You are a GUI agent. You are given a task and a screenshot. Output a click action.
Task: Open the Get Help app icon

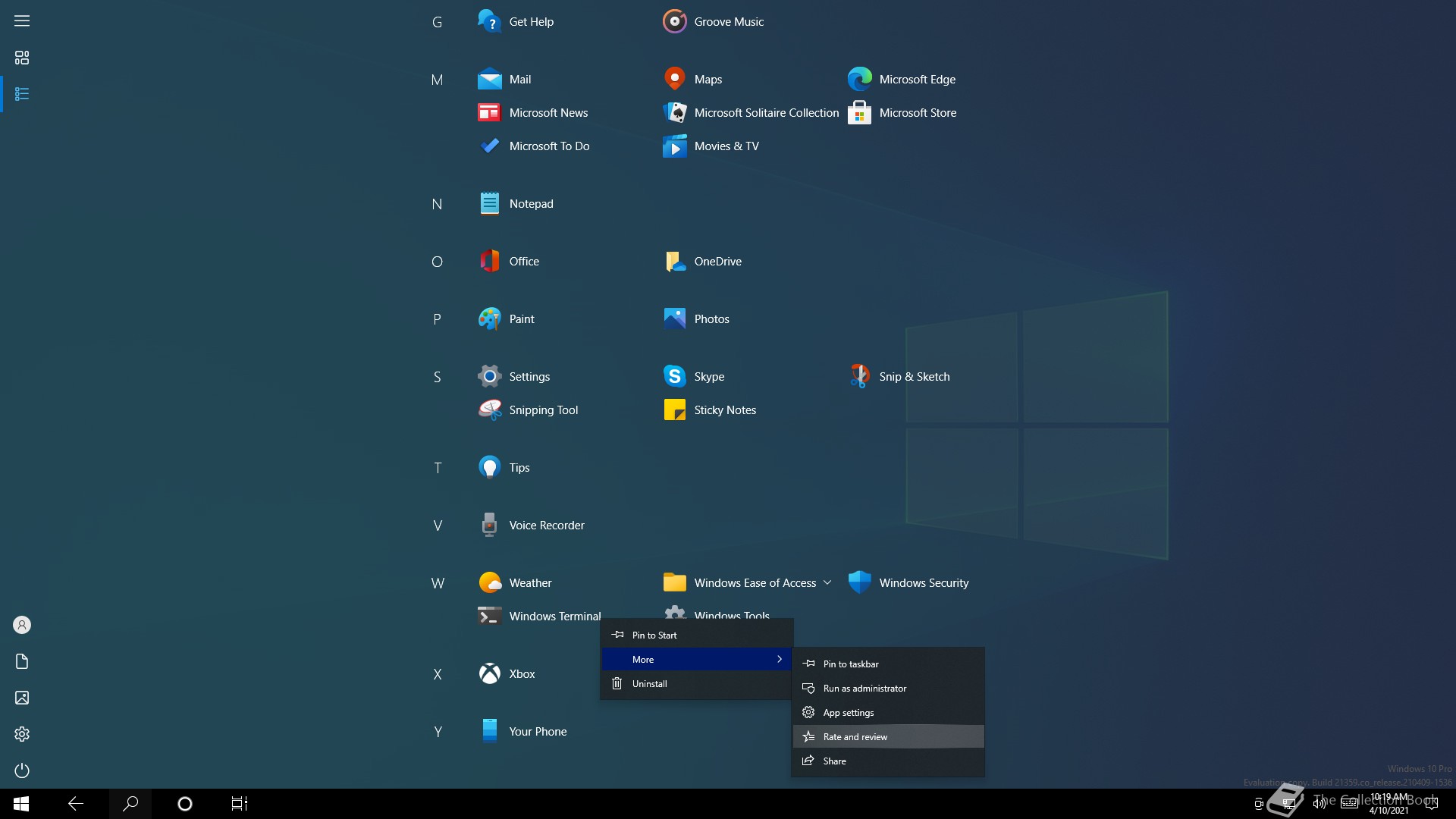(489, 21)
